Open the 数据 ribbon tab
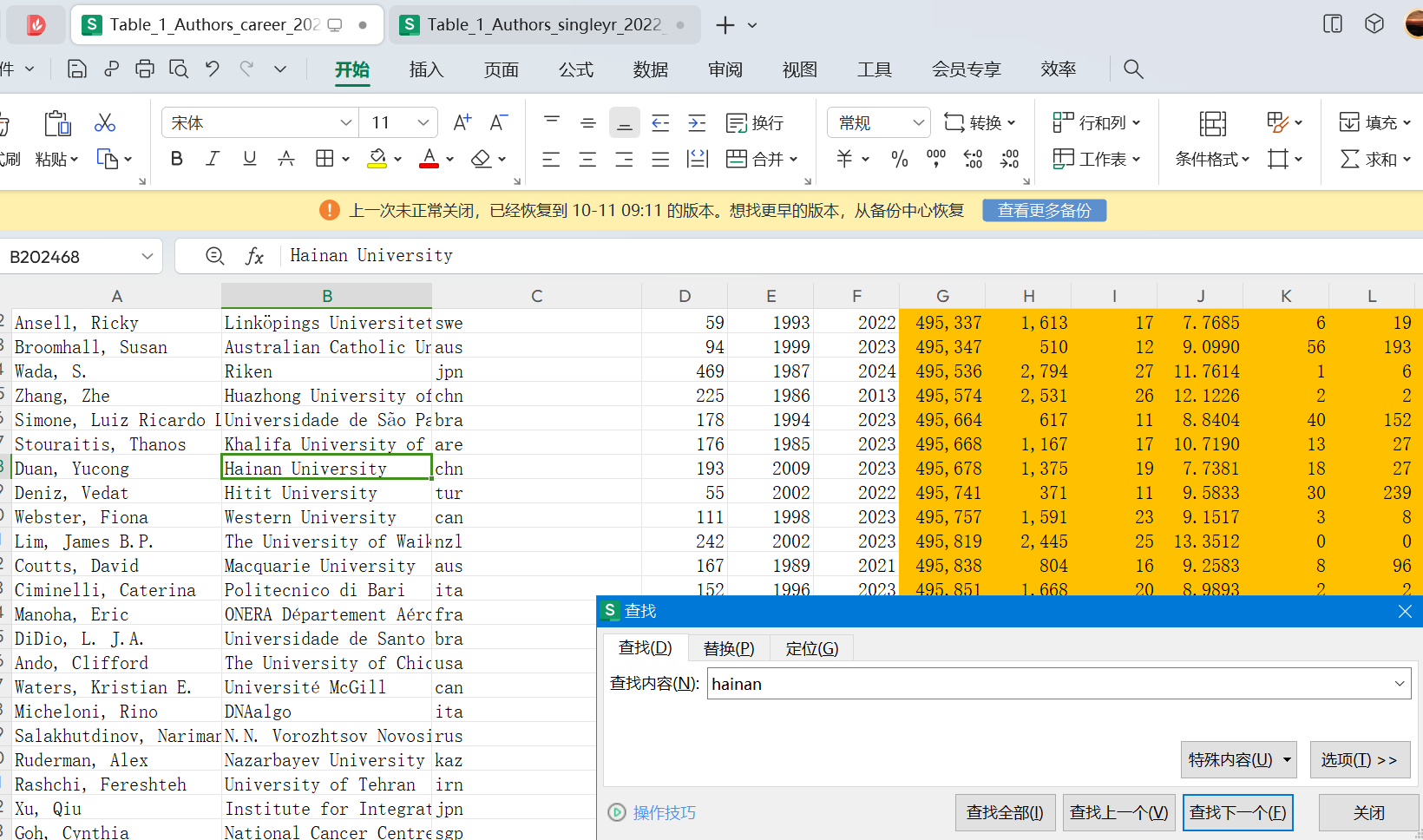Image resolution: width=1423 pixels, height=840 pixels. point(650,69)
